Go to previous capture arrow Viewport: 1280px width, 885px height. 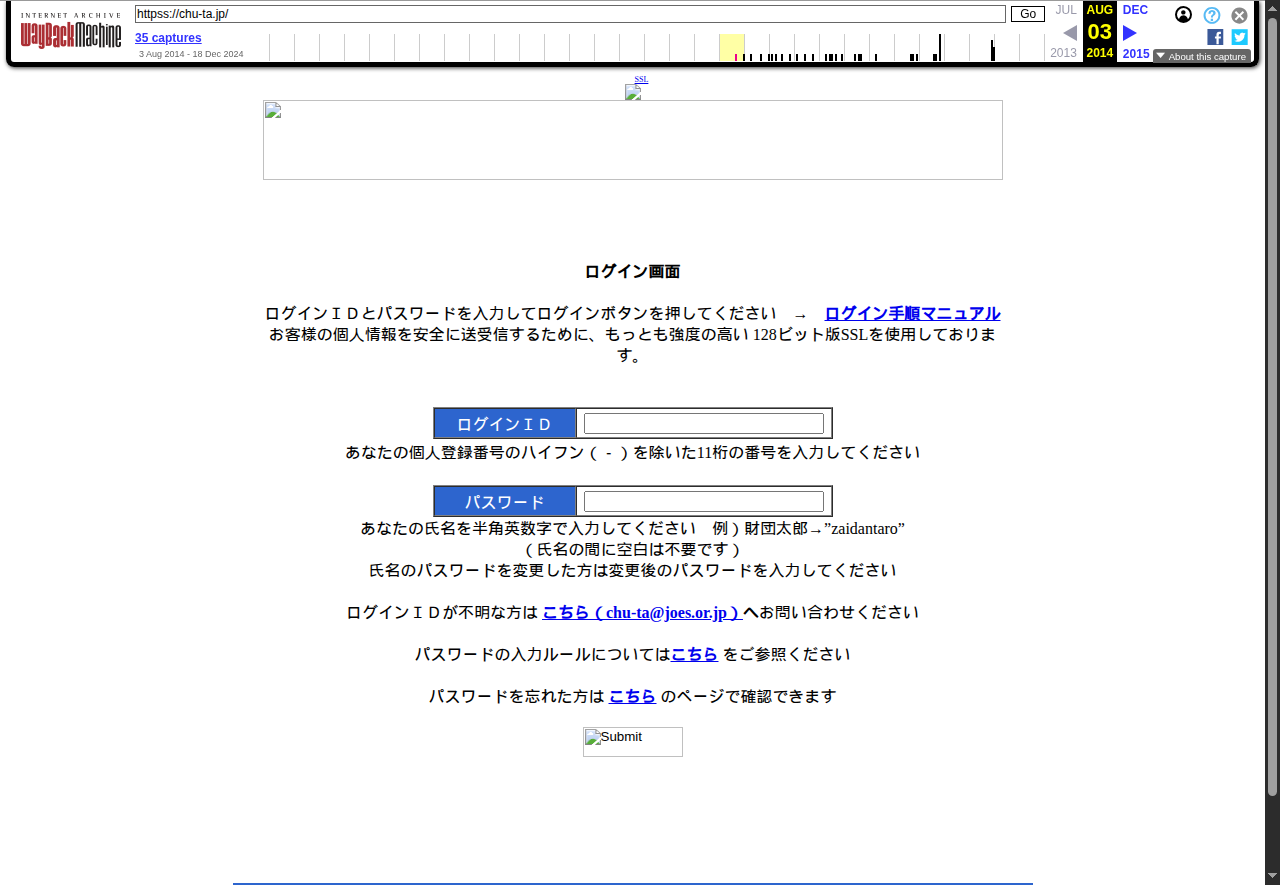point(1069,32)
